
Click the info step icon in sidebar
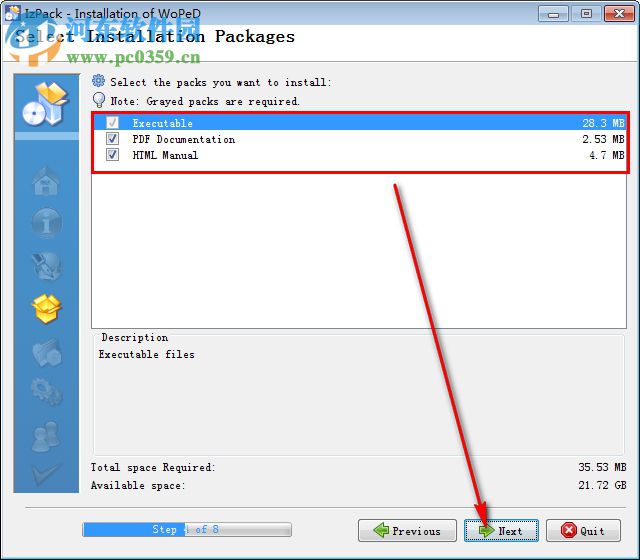coord(47,223)
